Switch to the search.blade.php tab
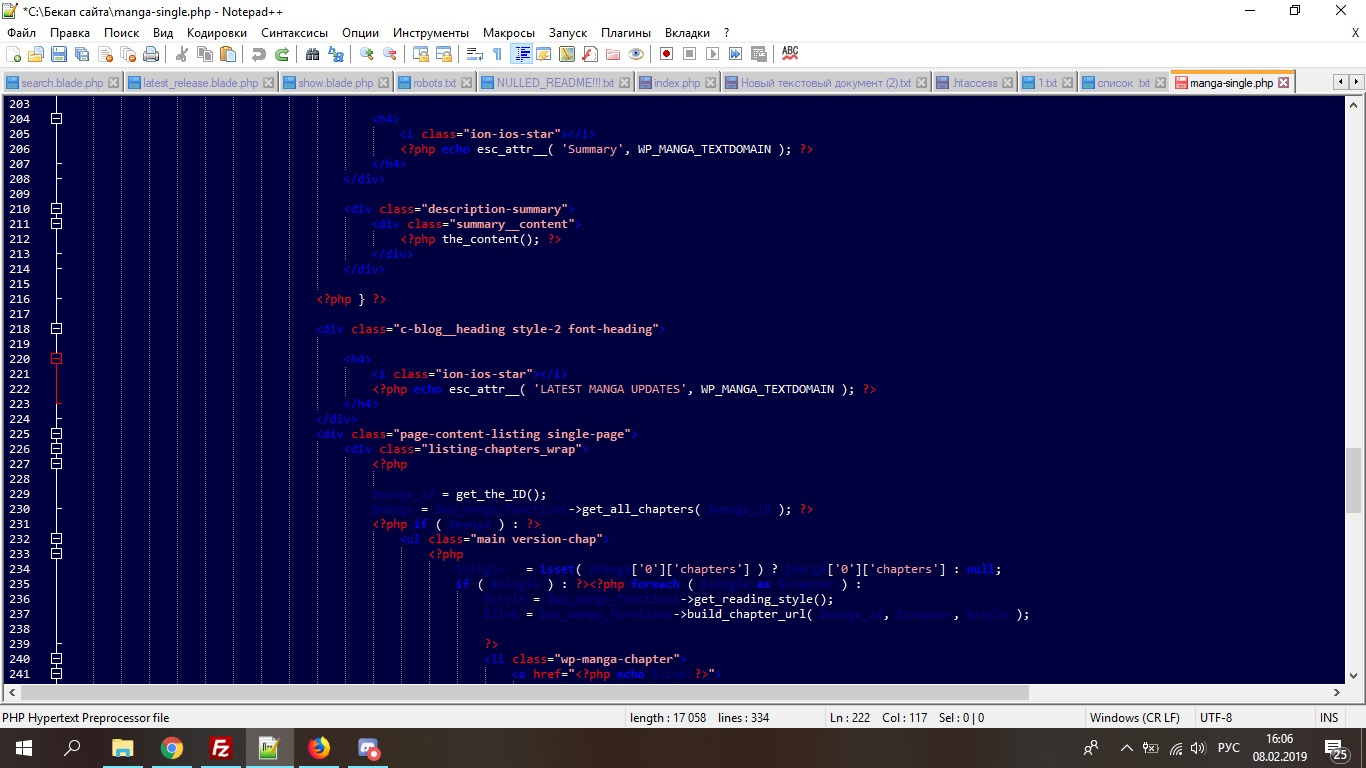Screen dimensions: 1366x768 tap(62, 83)
